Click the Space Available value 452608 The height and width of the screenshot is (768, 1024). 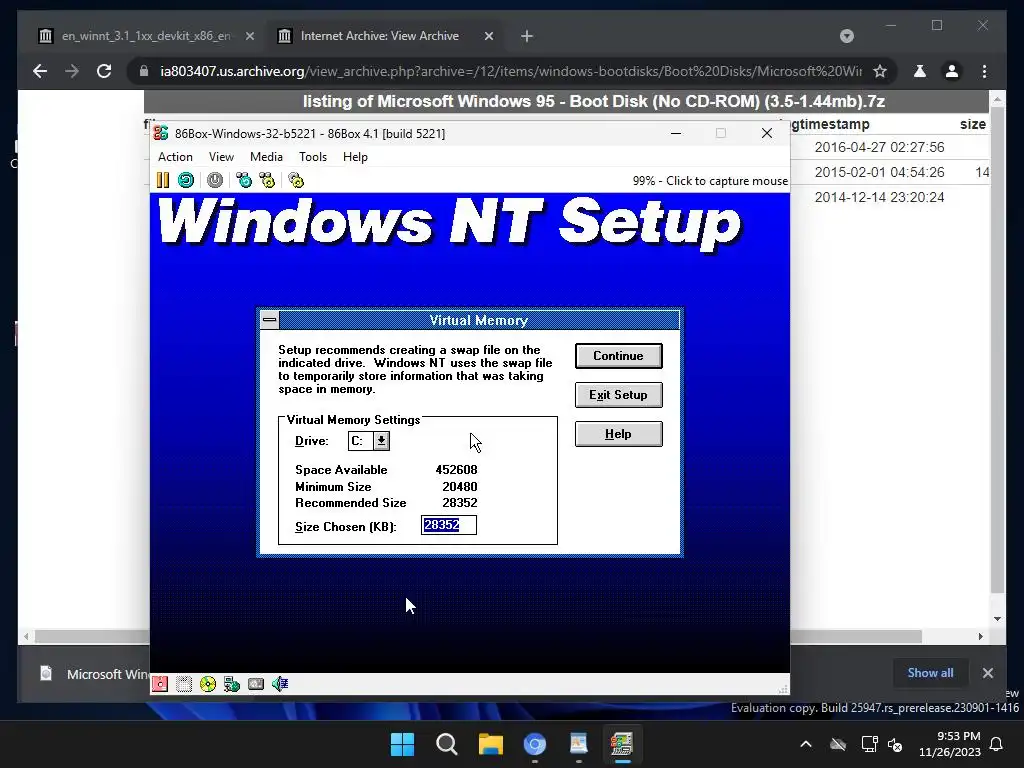pos(456,470)
